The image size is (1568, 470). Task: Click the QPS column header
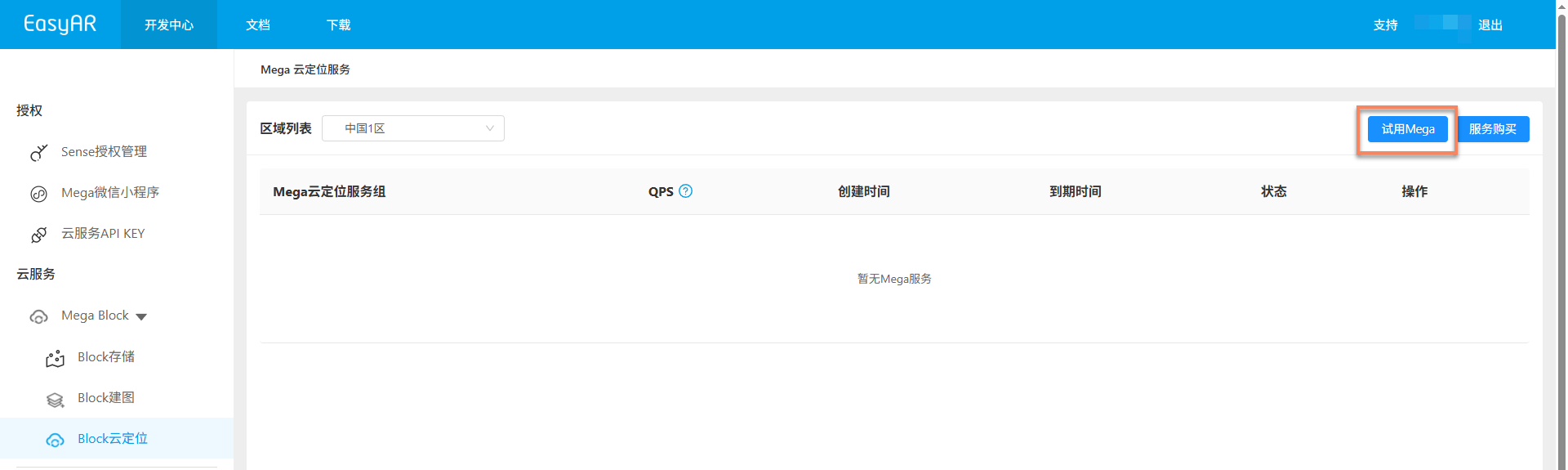661,191
